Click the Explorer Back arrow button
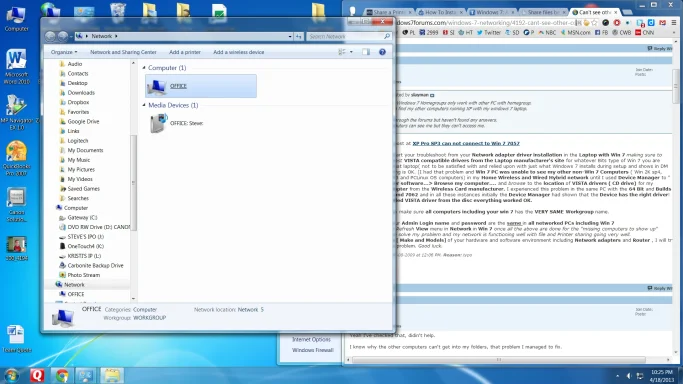Screen dimensions: 683x384 point(50,37)
